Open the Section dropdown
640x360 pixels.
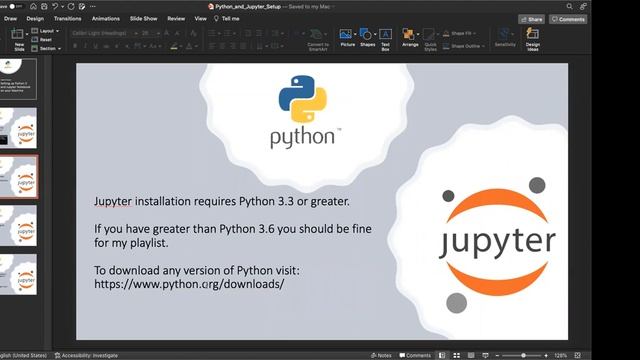[47, 49]
